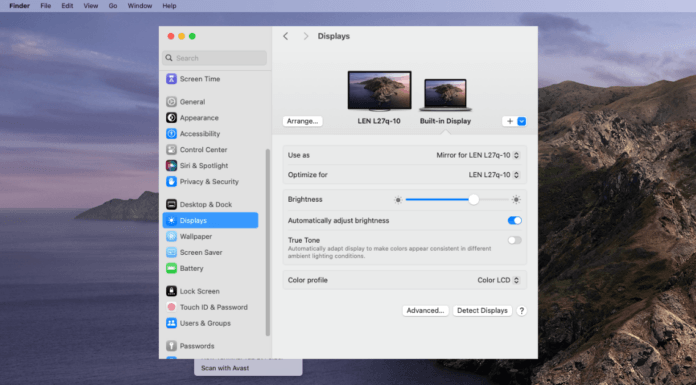The height and width of the screenshot is (385, 696).
Task: Select the LEN L27q-10 monitor thumbnail
Action: [379, 91]
